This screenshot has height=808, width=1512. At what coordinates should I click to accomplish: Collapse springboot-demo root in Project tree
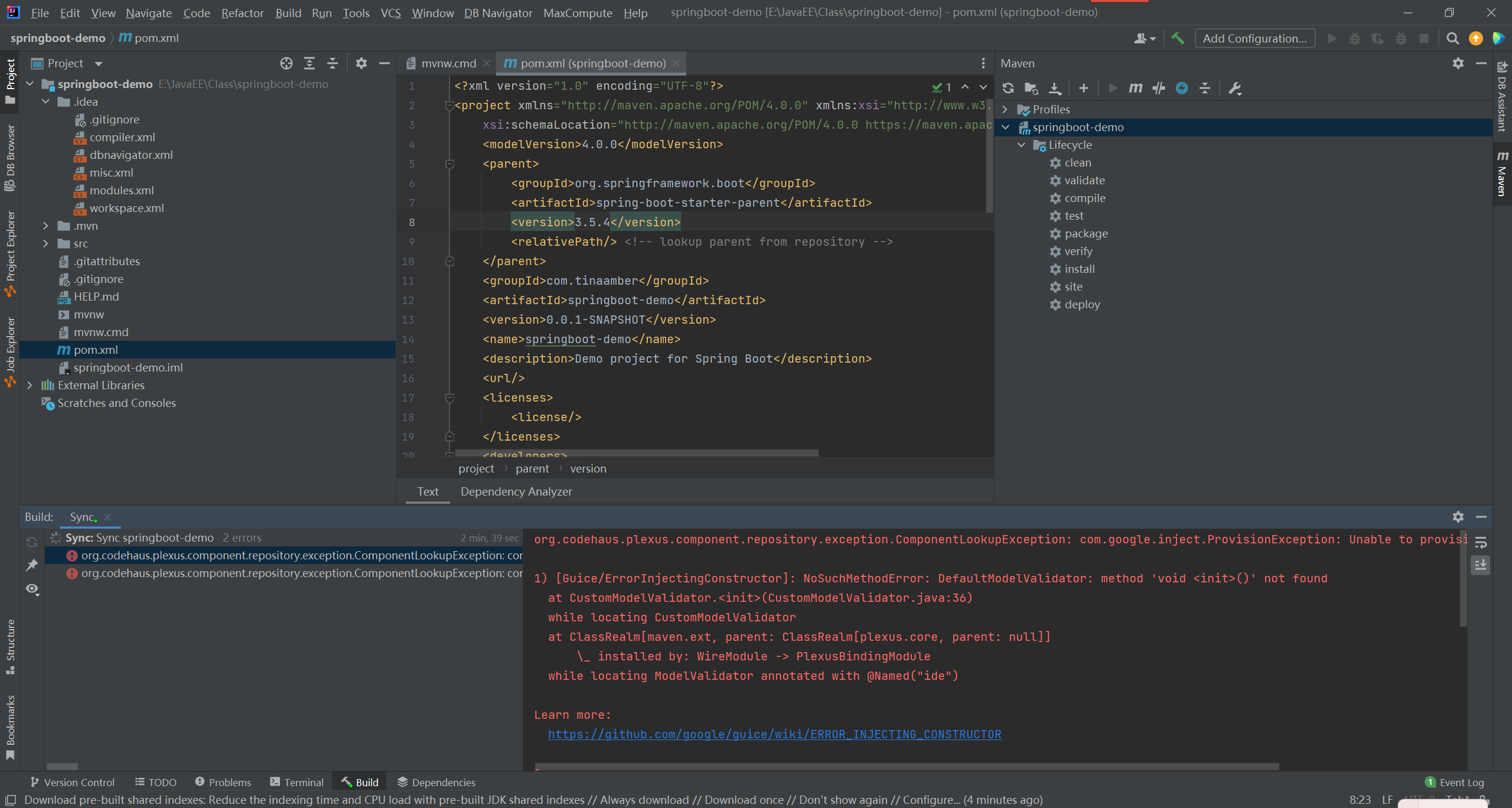click(x=30, y=84)
